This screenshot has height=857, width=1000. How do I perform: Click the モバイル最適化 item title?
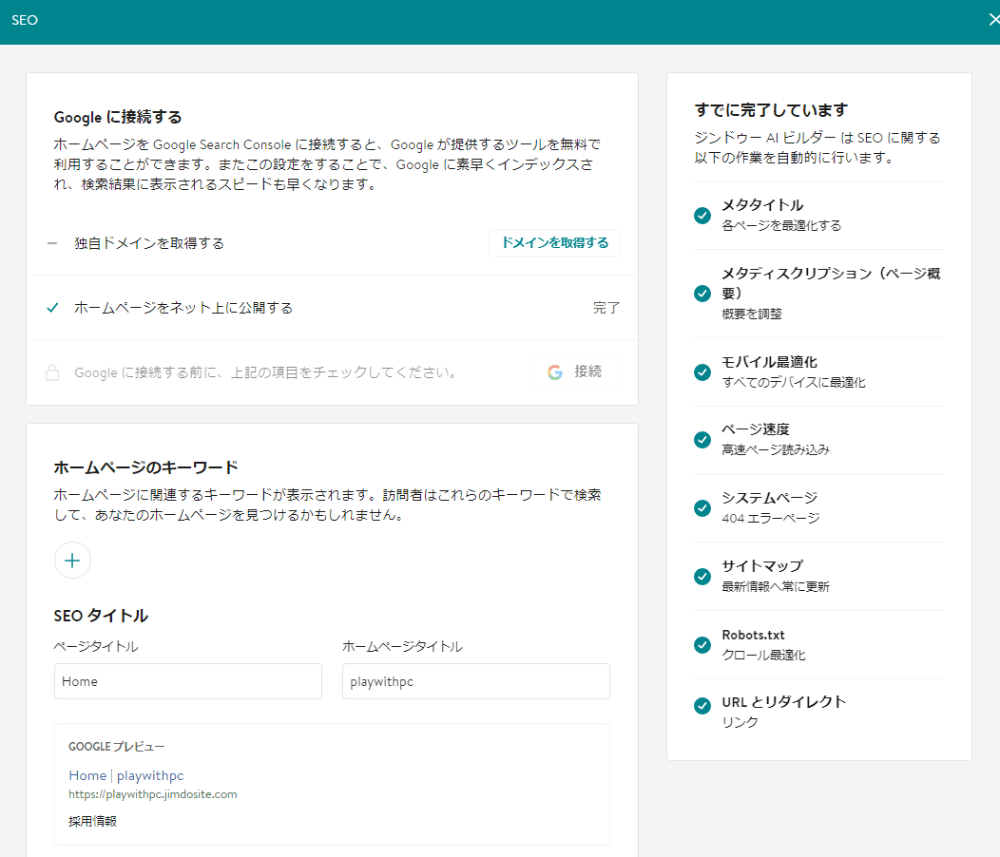click(x=769, y=362)
